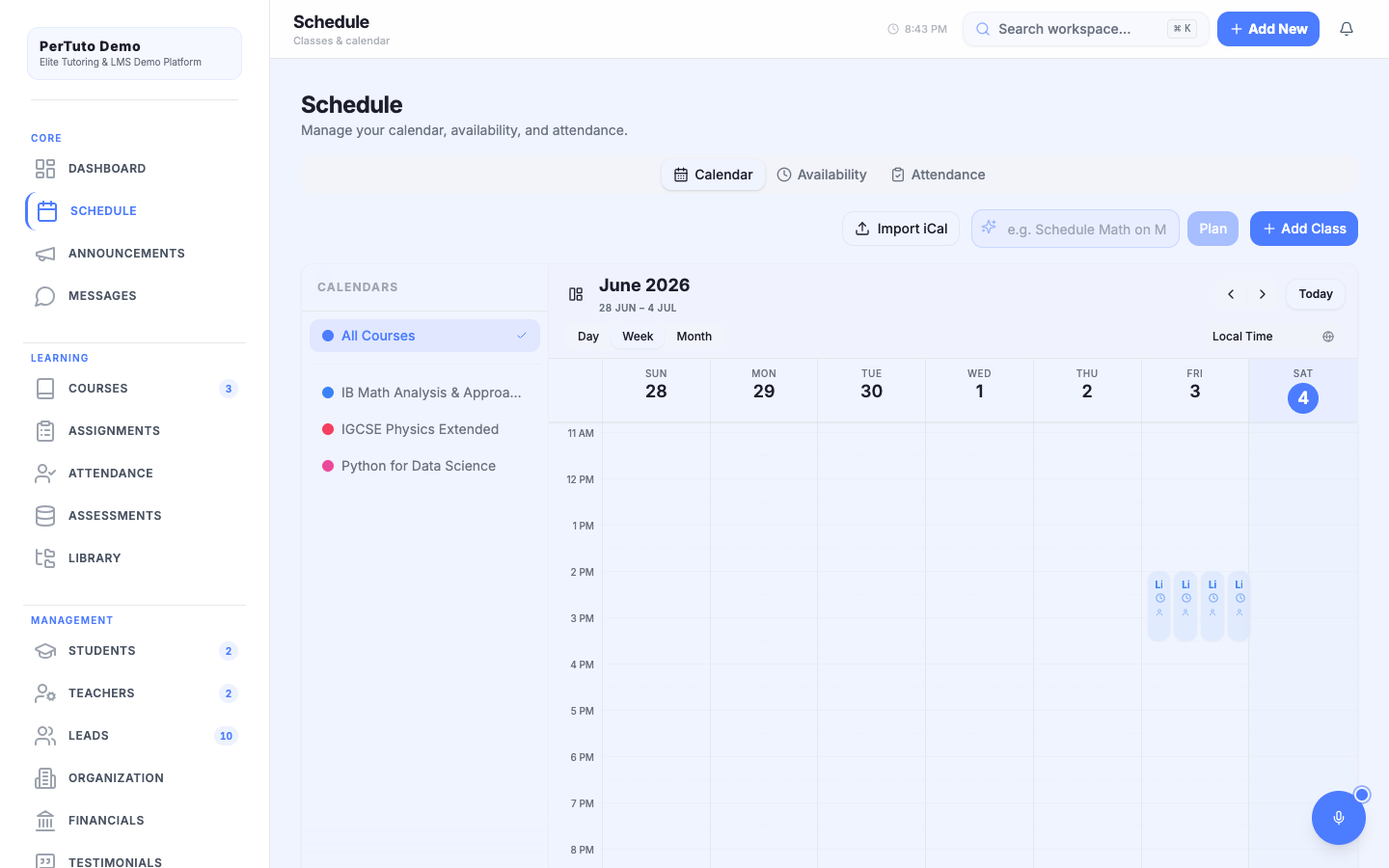Click the Teachers person-gear icon
Screen dimensions: 1389x868
pos(45,693)
